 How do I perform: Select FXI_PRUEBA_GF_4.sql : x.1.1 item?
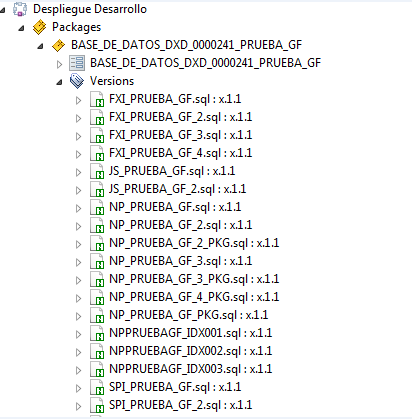180,153
